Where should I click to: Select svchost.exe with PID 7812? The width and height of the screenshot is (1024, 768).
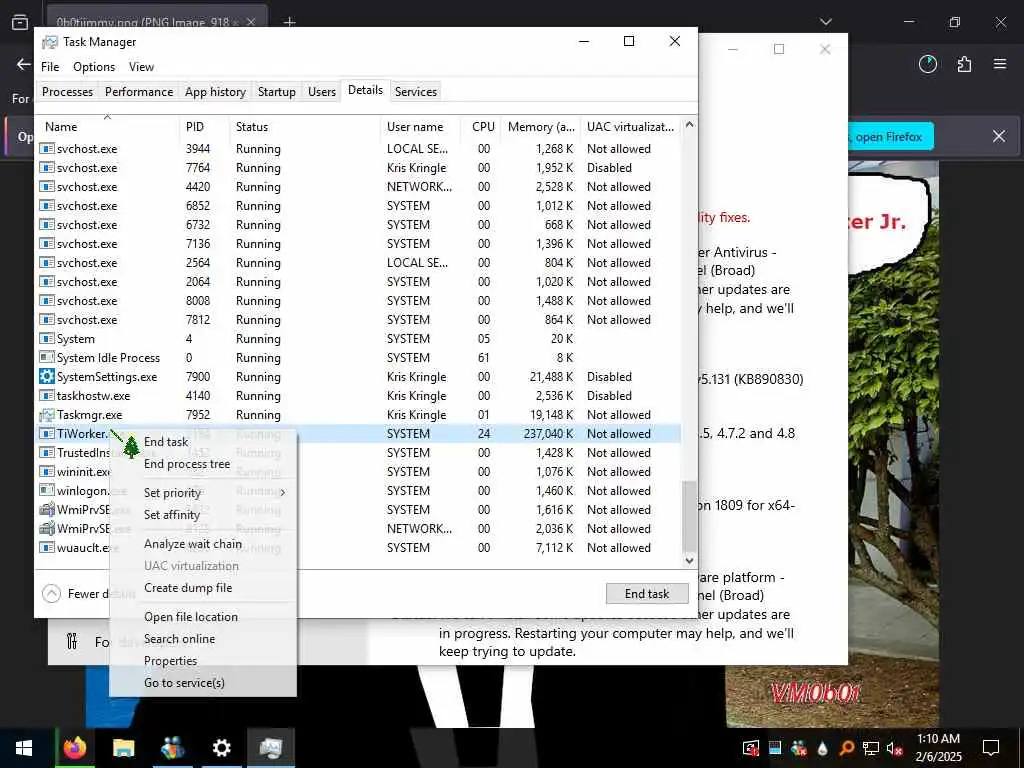[359, 320]
